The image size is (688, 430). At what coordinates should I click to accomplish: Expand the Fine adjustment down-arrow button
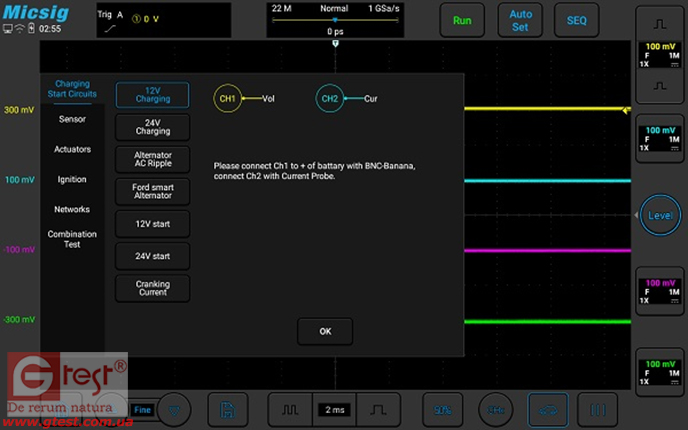[x=177, y=410]
